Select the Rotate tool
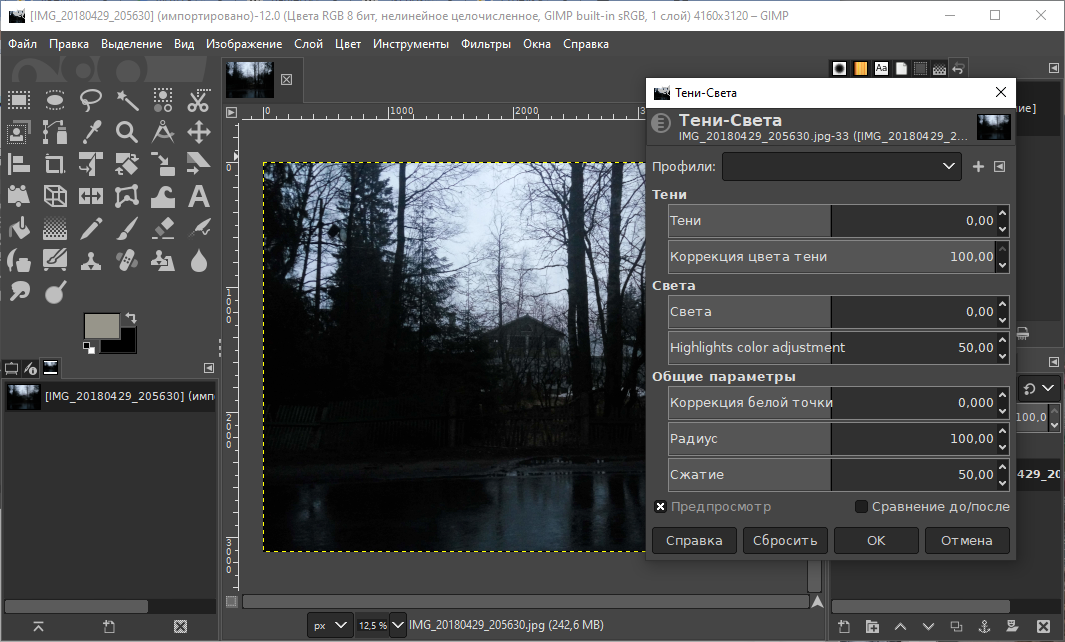Screen dimensions: 1065x642 (127, 164)
